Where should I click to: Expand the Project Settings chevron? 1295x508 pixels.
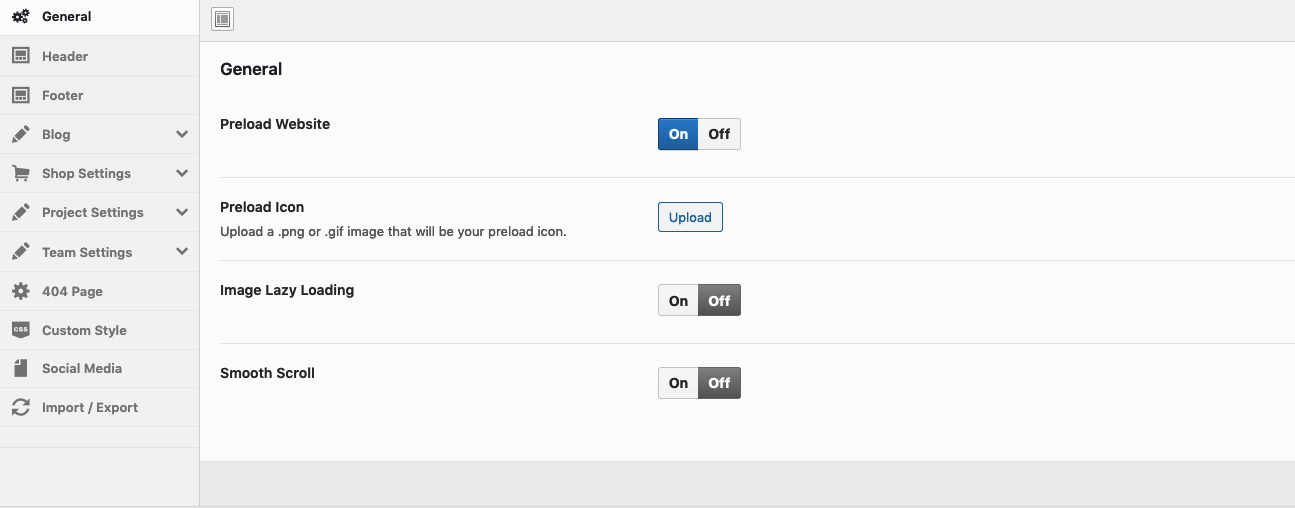182,212
